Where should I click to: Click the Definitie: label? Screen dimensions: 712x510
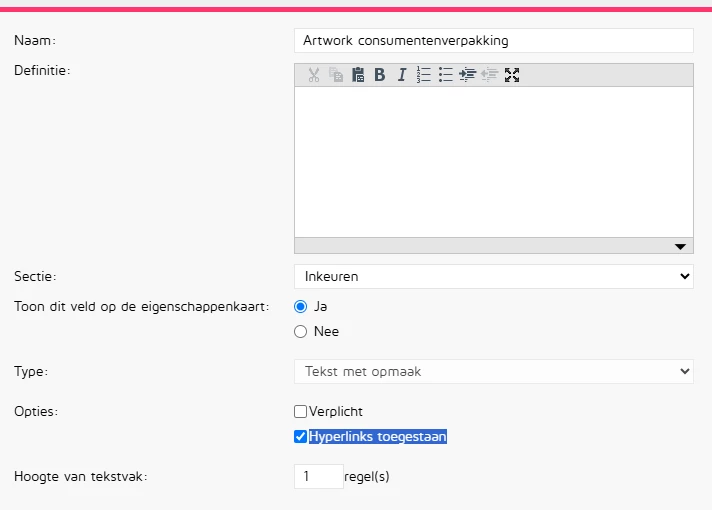(x=42, y=70)
